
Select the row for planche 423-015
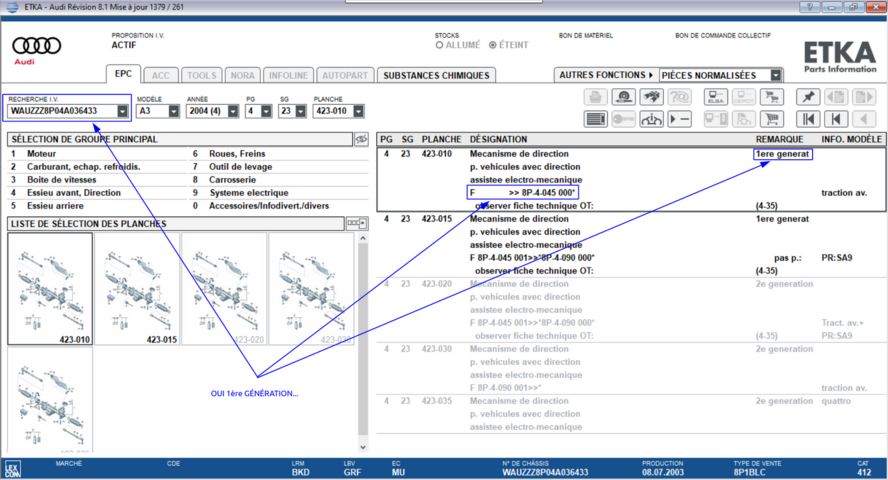pyautogui.click(x=631, y=245)
